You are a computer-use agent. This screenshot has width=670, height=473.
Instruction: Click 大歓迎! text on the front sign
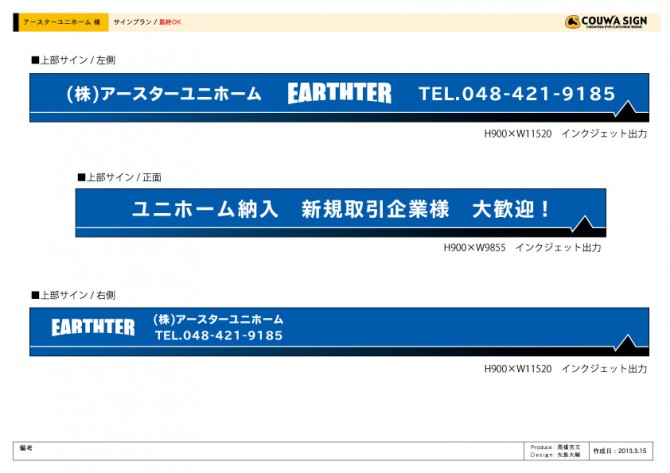[x=511, y=209]
